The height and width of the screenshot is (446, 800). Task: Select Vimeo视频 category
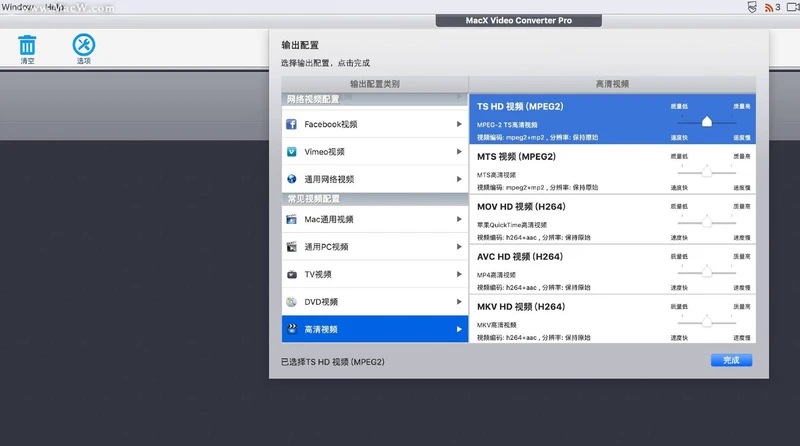click(375, 152)
